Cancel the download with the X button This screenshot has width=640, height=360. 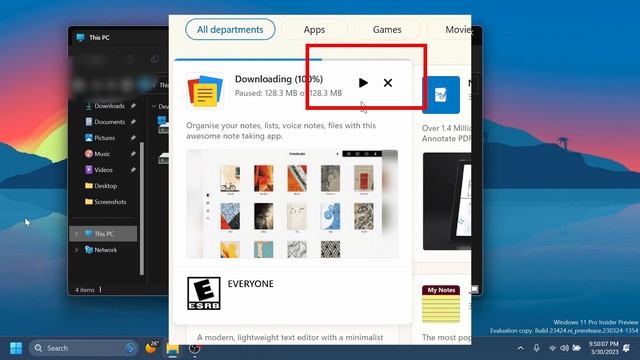(x=388, y=83)
